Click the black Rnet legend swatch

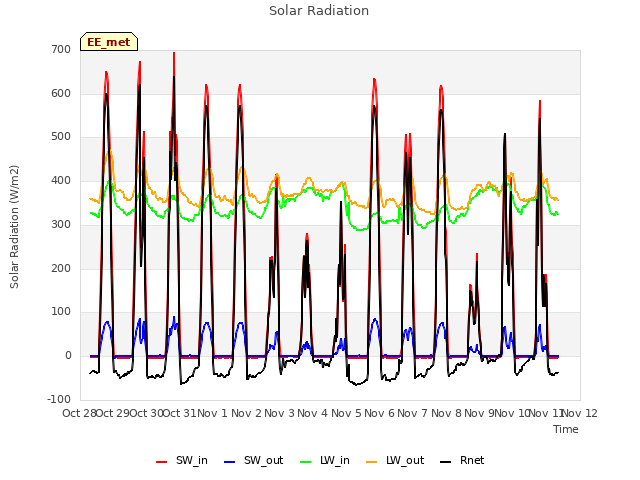click(446, 462)
